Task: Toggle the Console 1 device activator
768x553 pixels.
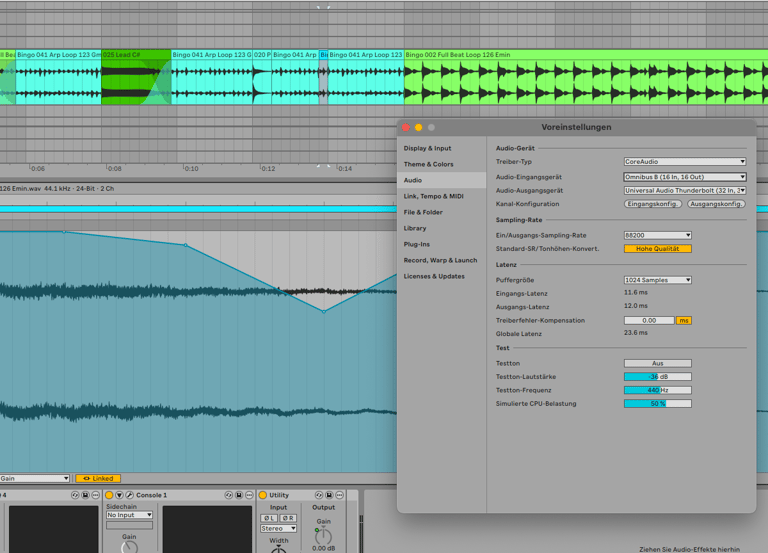Action: 109,495
